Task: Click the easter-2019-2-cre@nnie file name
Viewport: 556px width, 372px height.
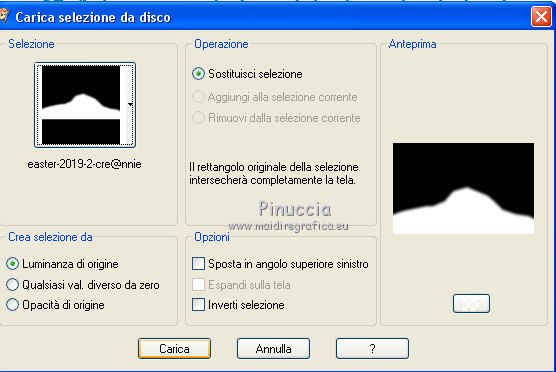Action: click(84, 164)
